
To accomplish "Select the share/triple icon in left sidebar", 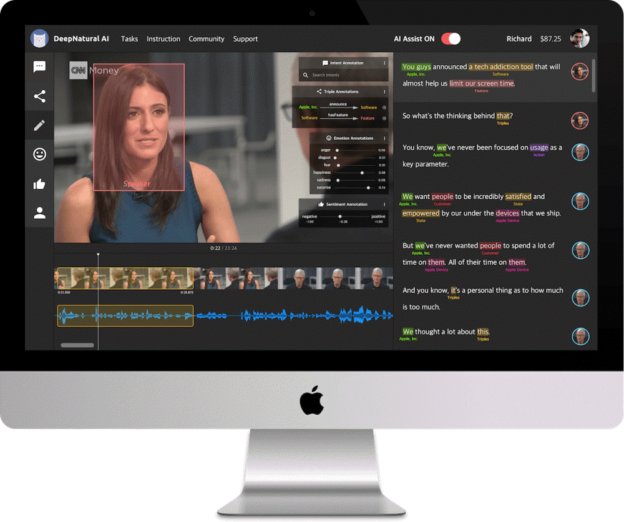I will coord(40,96).
